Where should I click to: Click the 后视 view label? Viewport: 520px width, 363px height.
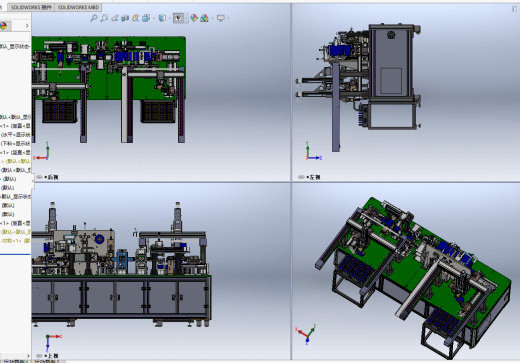point(53,177)
